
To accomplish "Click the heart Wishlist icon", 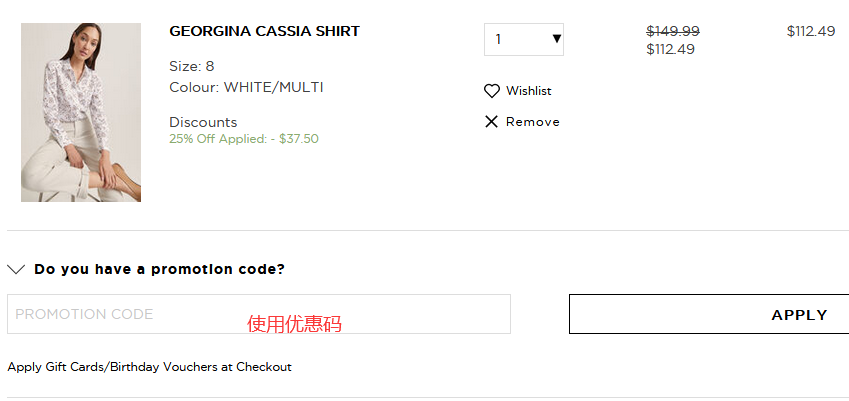I will 492,91.
